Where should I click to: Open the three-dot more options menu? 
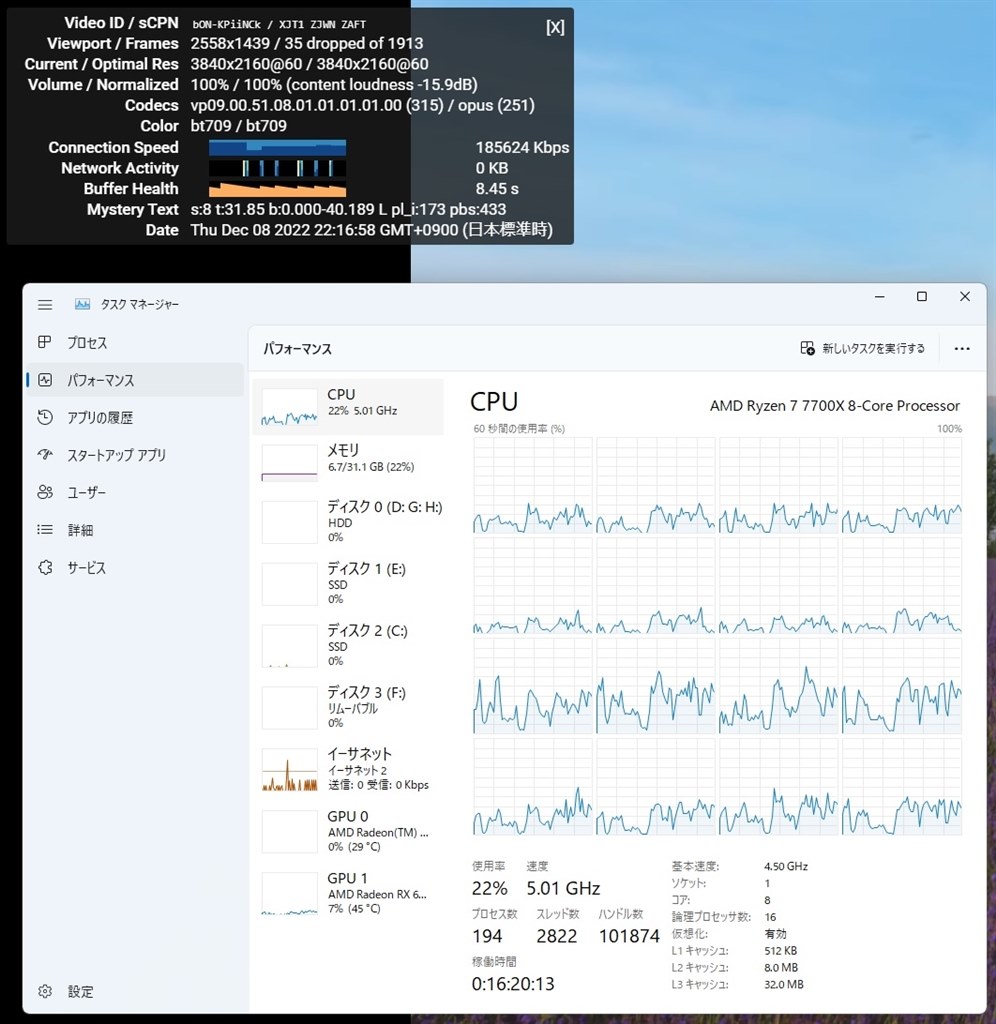coord(962,349)
